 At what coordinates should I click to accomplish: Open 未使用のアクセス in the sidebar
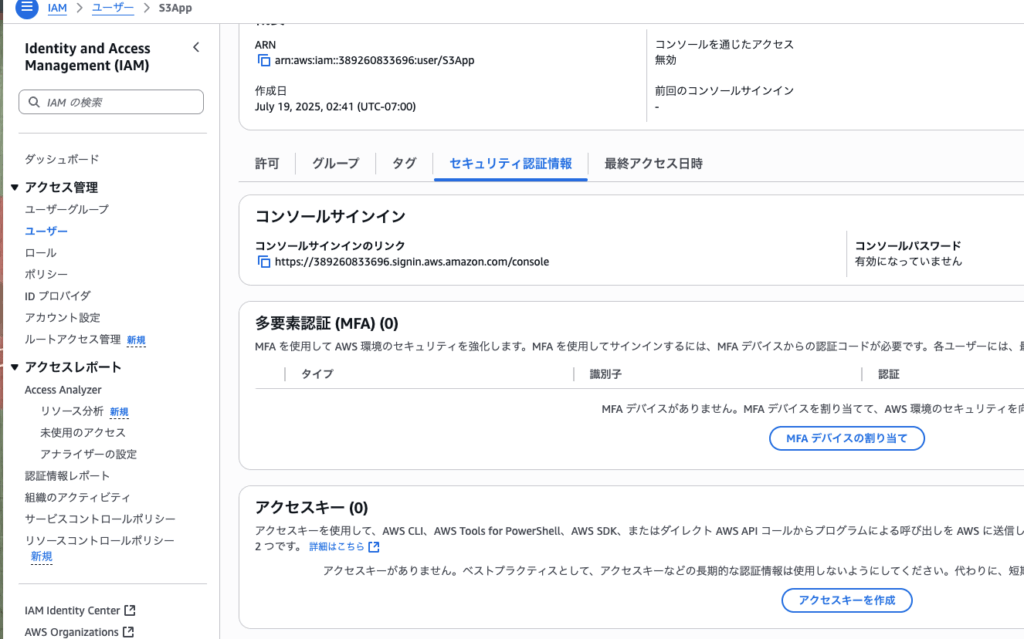point(83,433)
